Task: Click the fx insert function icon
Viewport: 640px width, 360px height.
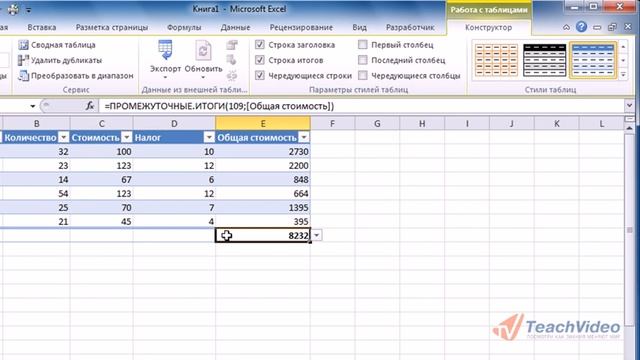Action: 90,106
